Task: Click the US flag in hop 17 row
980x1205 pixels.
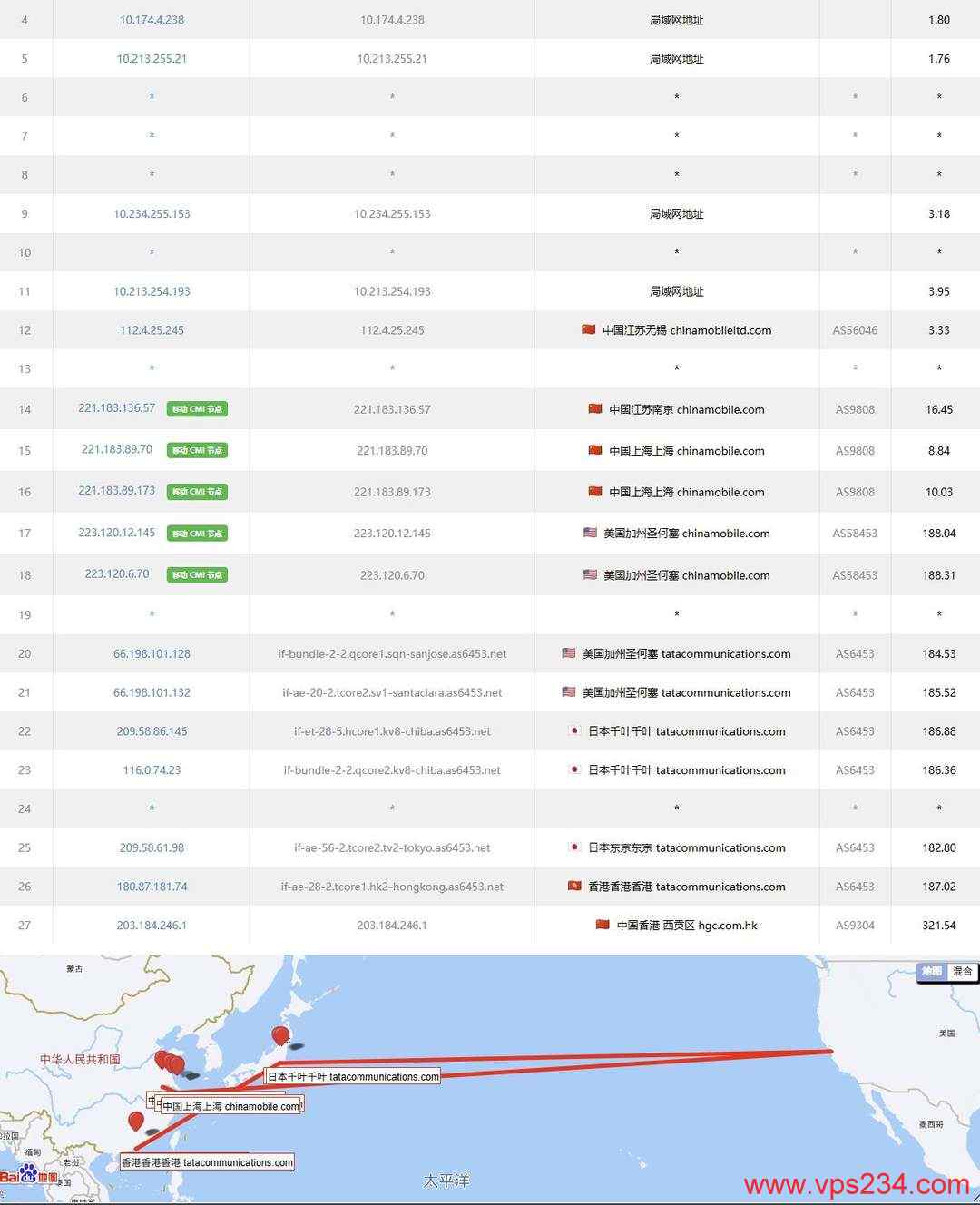Action: 590,533
